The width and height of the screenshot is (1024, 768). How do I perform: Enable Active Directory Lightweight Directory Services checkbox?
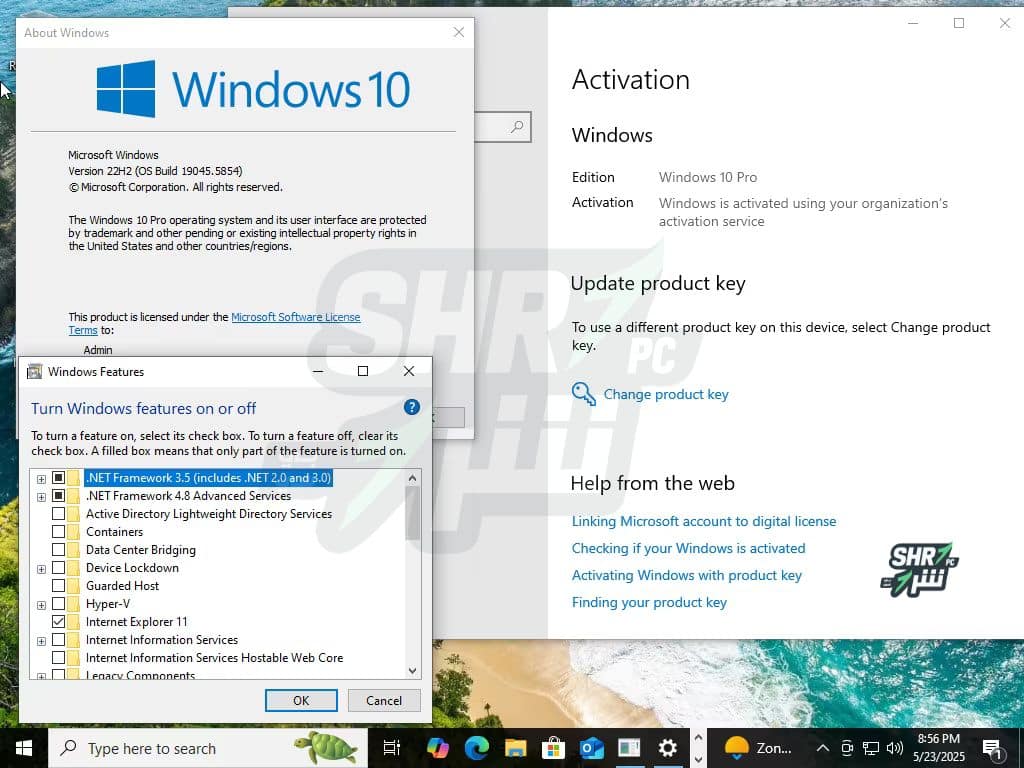click(x=58, y=514)
